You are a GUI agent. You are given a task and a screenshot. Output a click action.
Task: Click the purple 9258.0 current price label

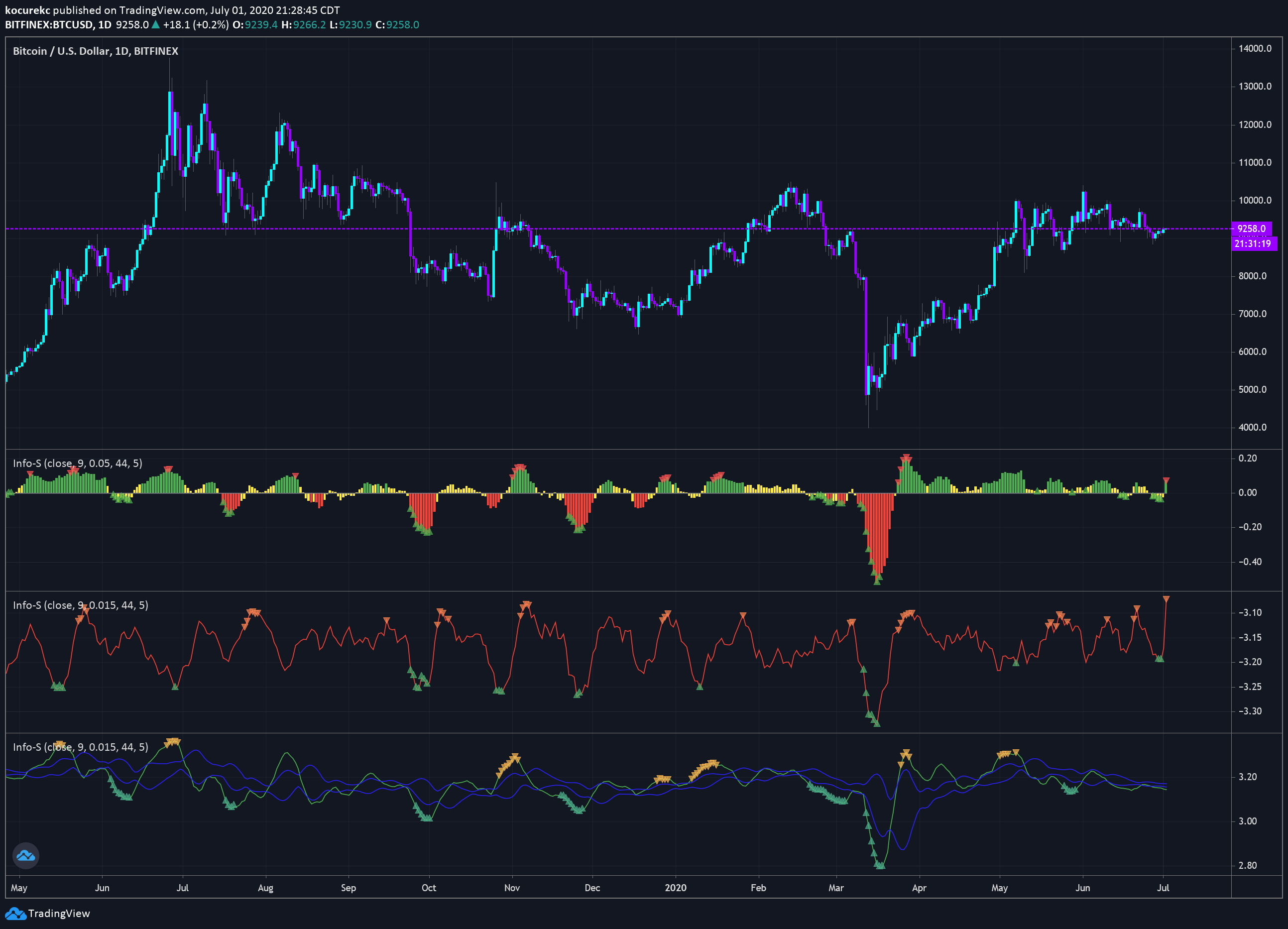tap(1252, 229)
